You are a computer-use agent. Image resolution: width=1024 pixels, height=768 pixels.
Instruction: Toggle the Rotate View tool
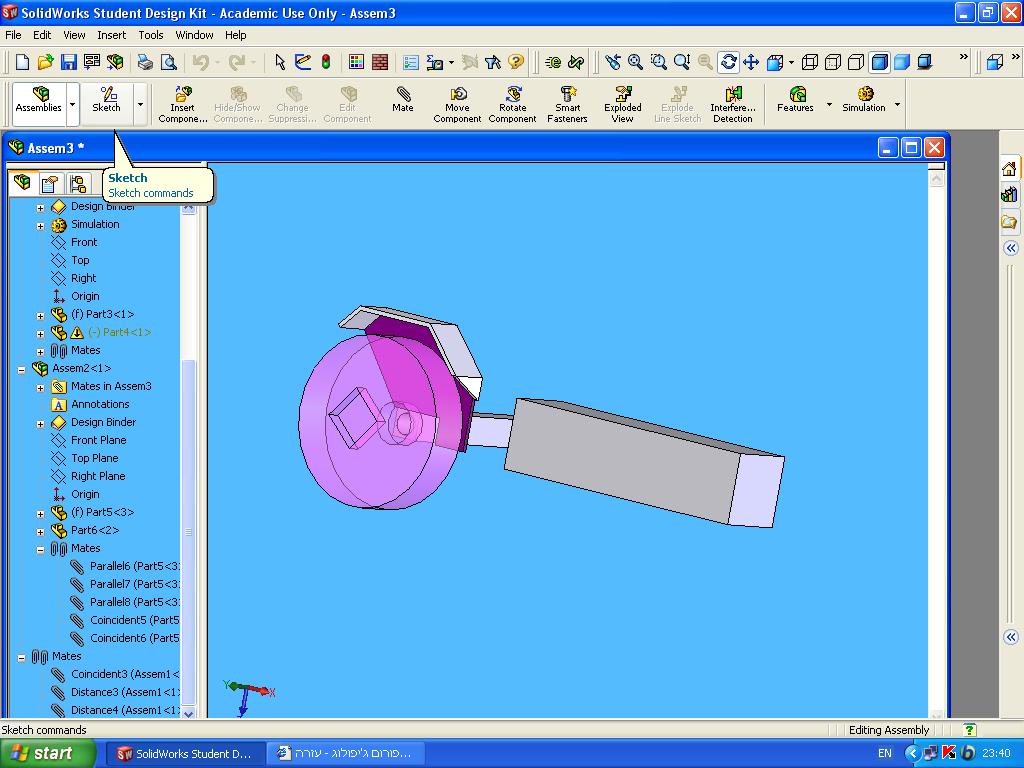click(728, 62)
